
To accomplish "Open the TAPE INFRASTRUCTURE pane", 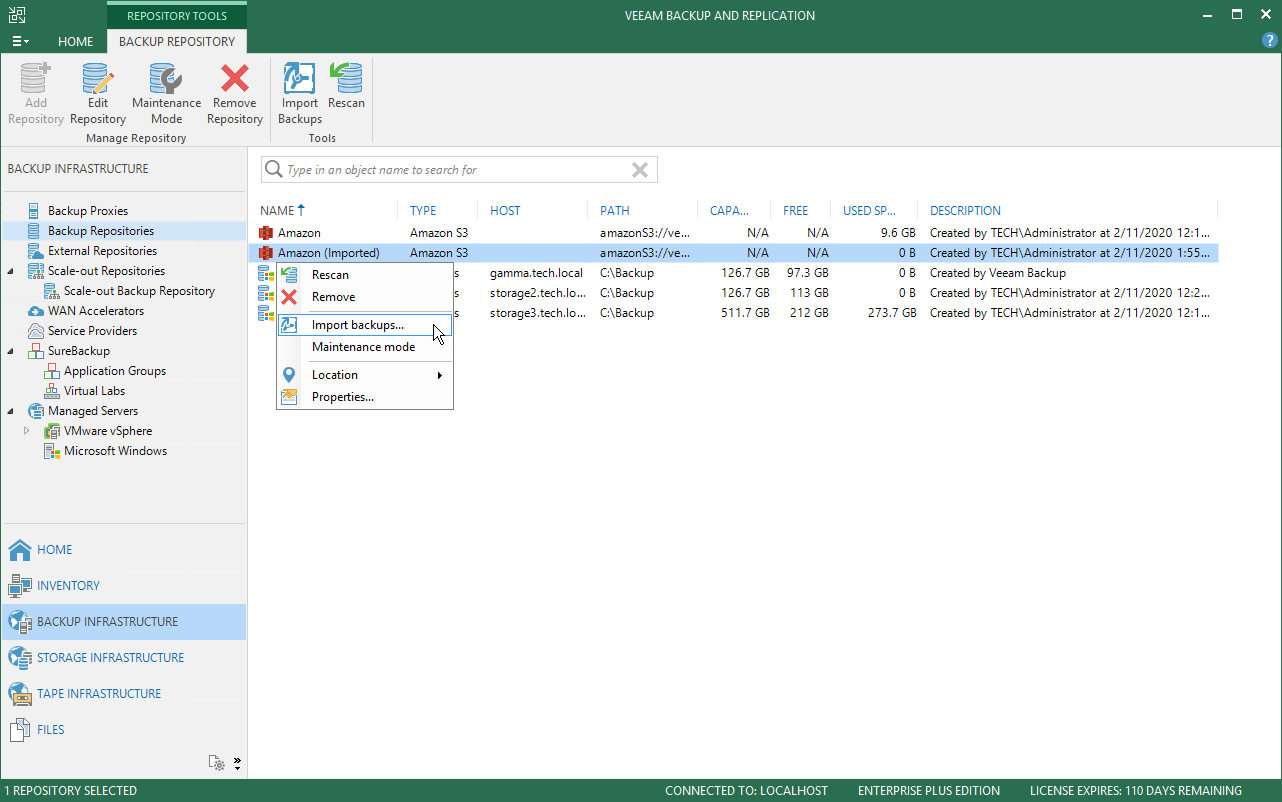I will [x=123, y=694].
